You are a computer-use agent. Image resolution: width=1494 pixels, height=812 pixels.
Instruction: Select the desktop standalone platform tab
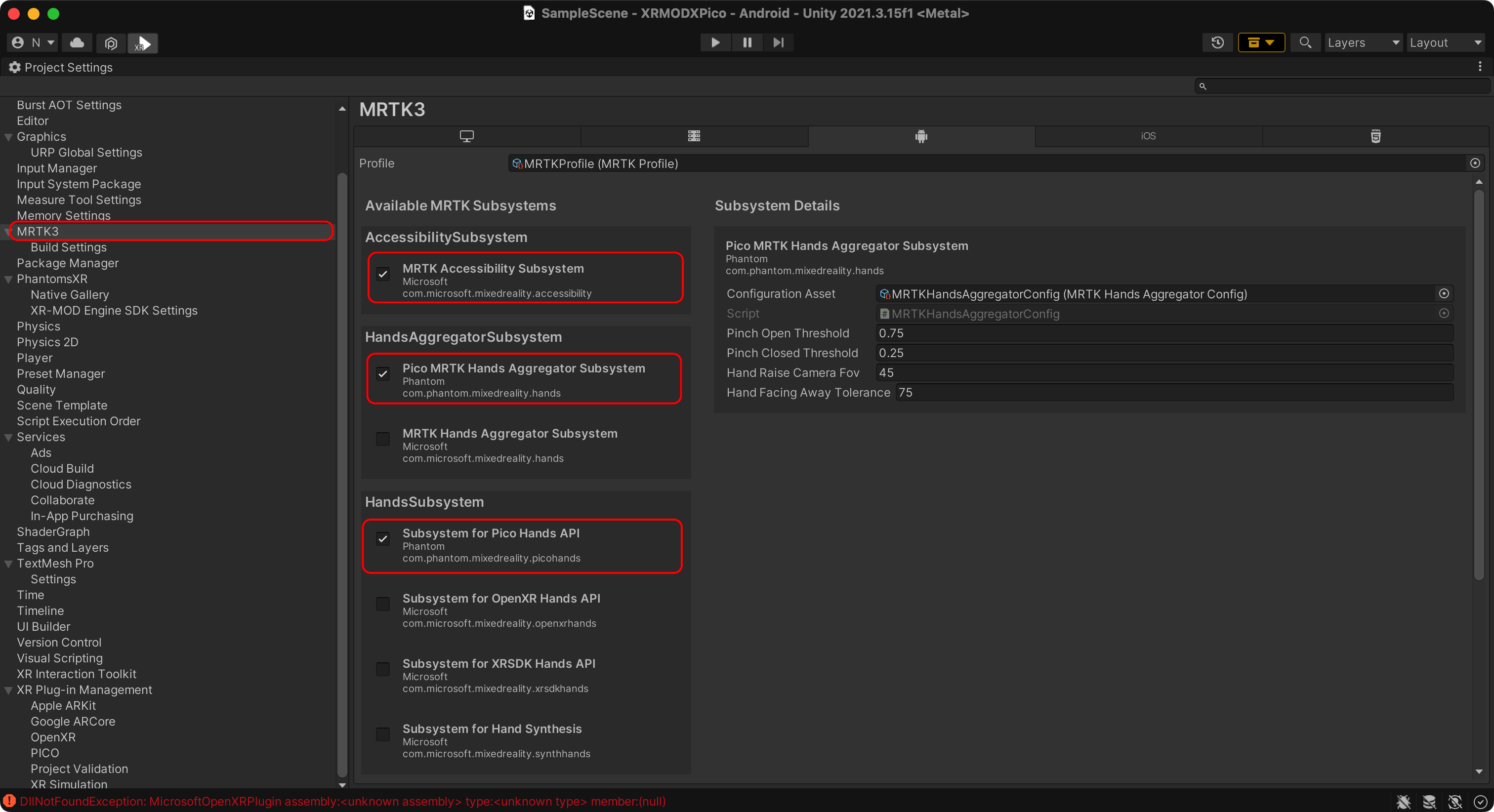[x=466, y=136]
